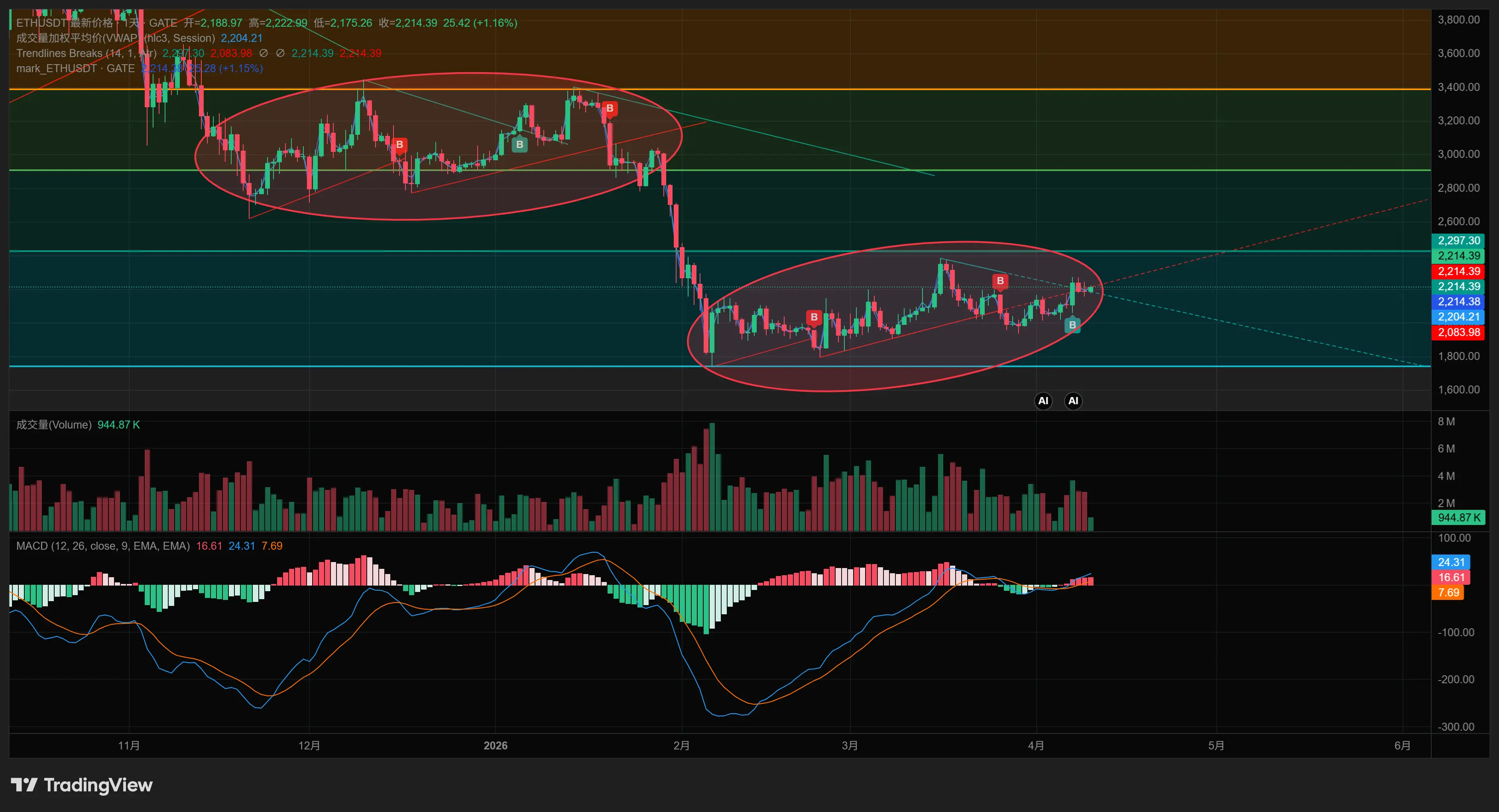Click the MACD indicator legend label

(103, 546)
